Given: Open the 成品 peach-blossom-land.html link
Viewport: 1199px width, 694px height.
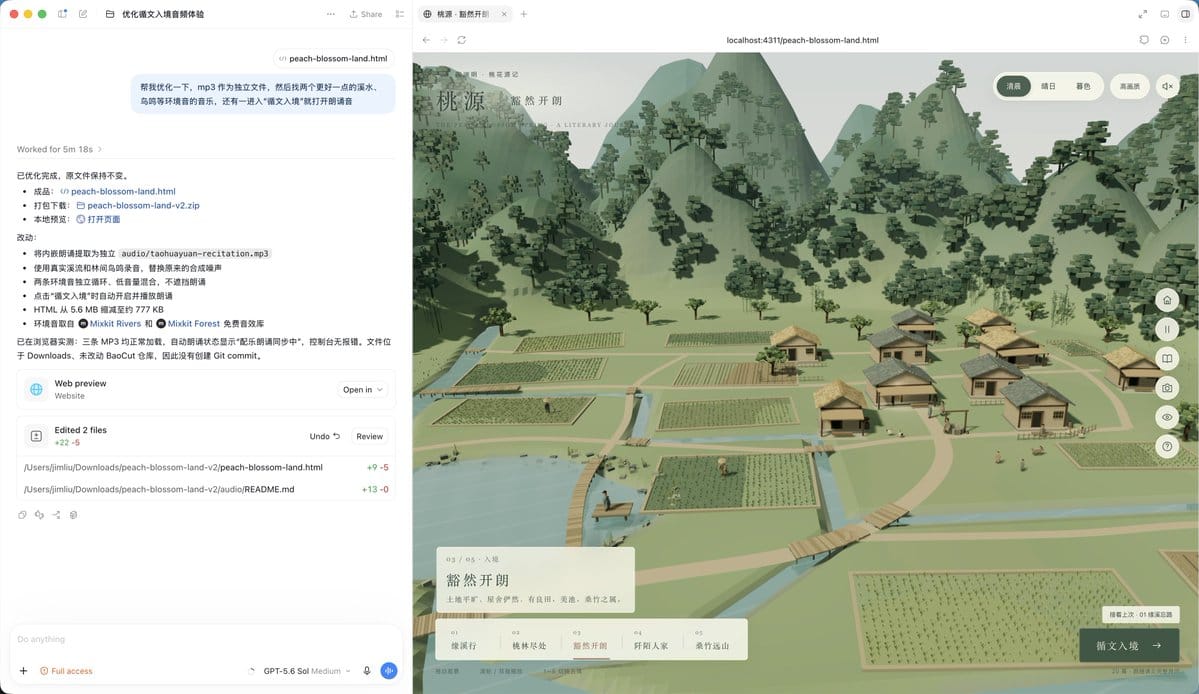Looking at the screenshot, I should pyautogui.click(x=118, y=191).
